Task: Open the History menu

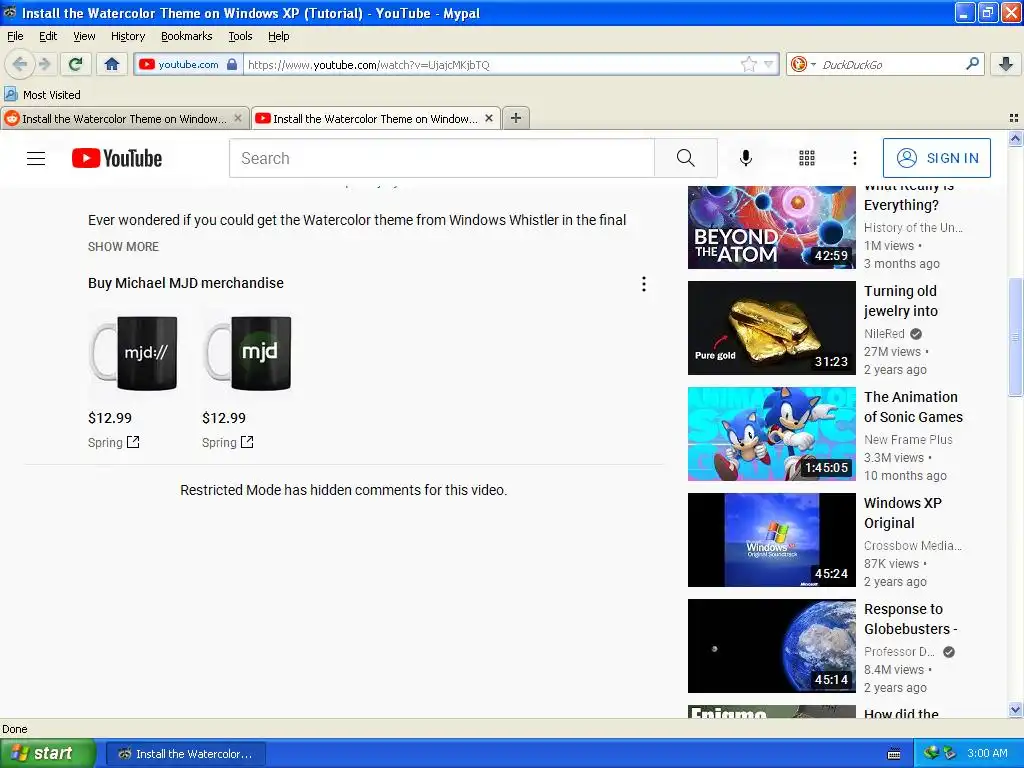Action: [127, 36]
